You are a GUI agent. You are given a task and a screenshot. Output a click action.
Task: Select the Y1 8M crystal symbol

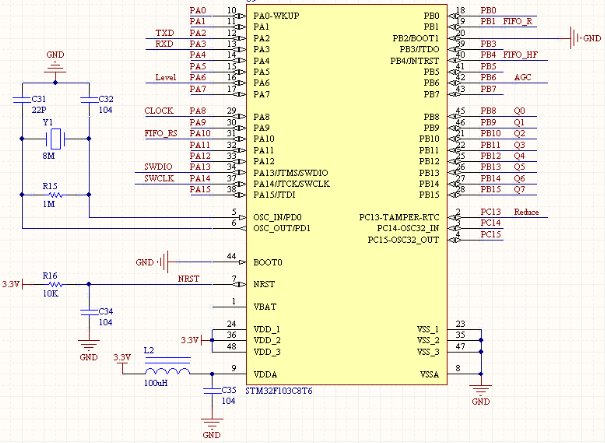[55, 139]
